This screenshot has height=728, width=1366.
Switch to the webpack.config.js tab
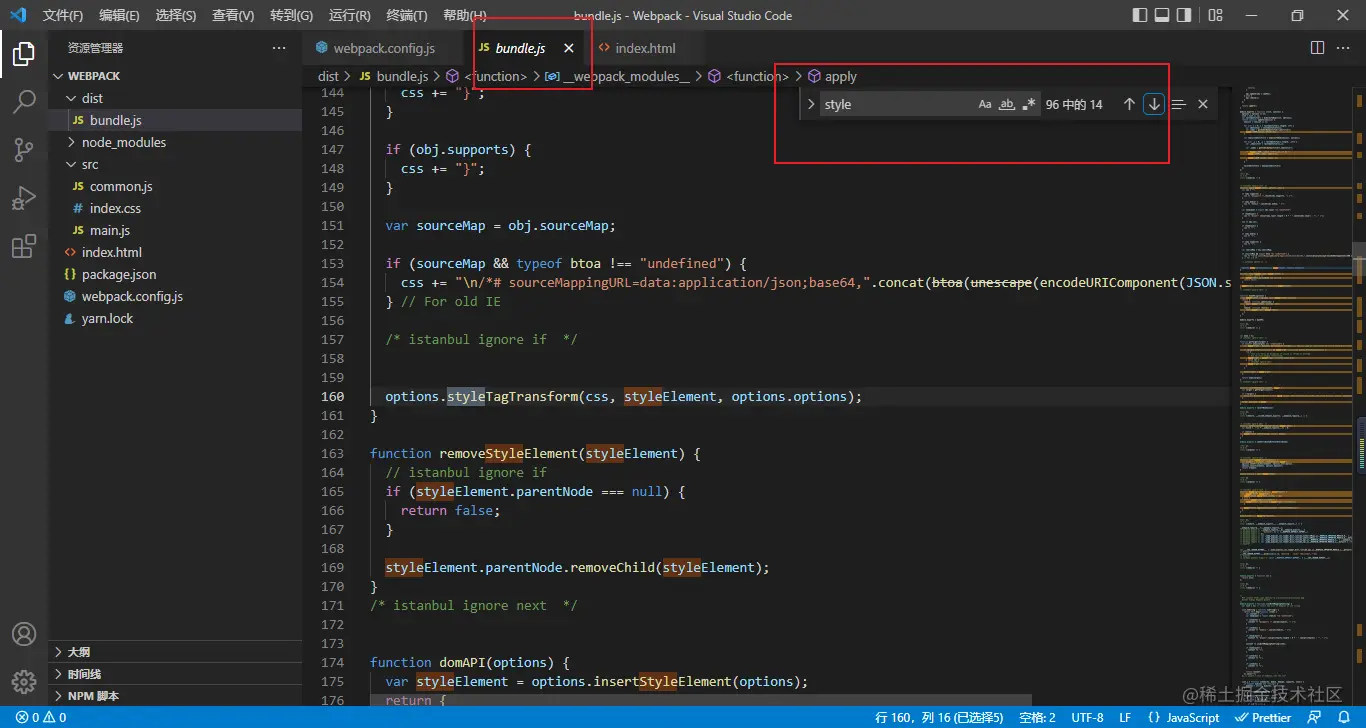tap(384, 48)
